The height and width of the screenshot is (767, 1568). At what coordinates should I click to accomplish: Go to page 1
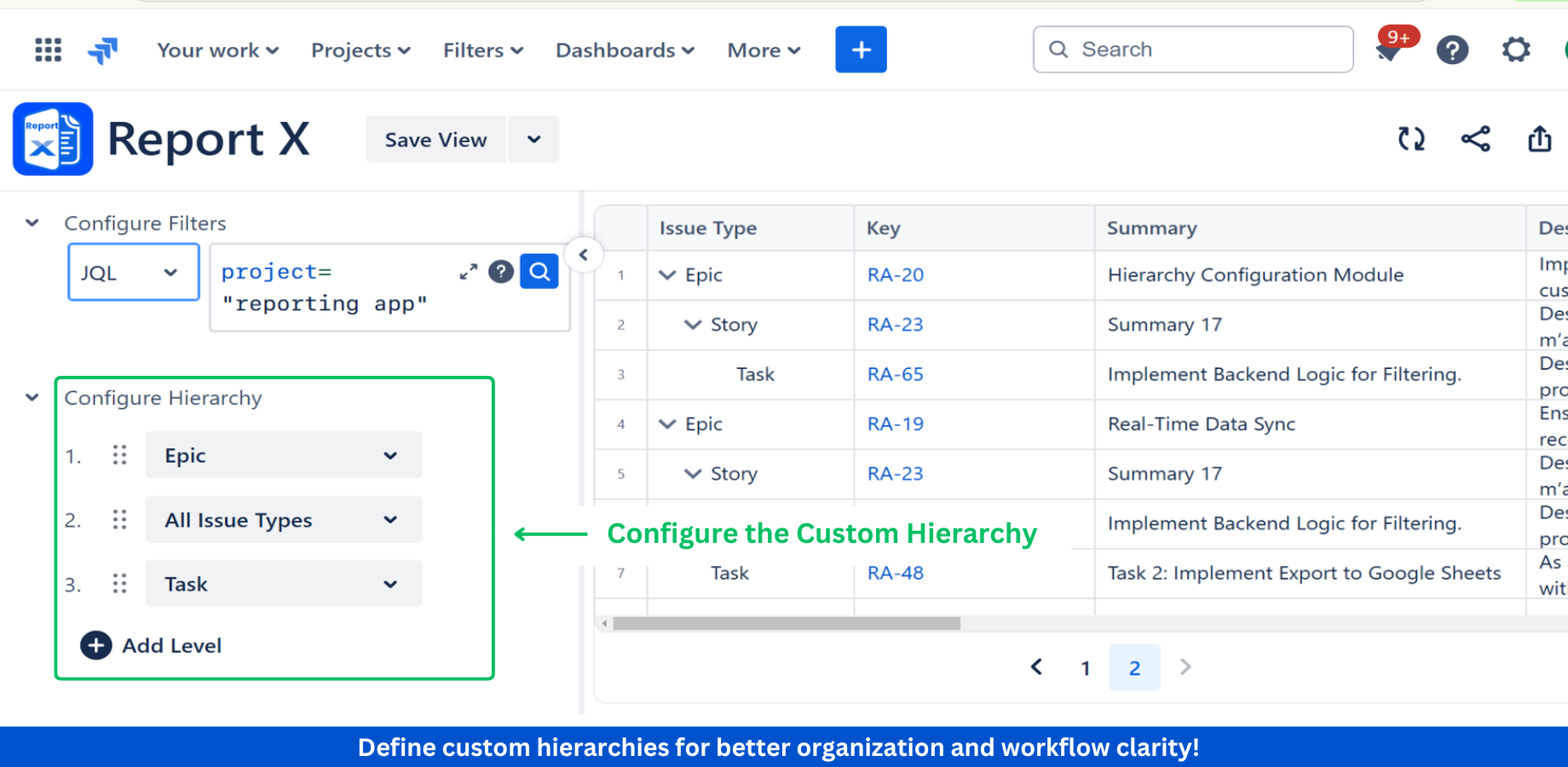(x=1086, y=668)
